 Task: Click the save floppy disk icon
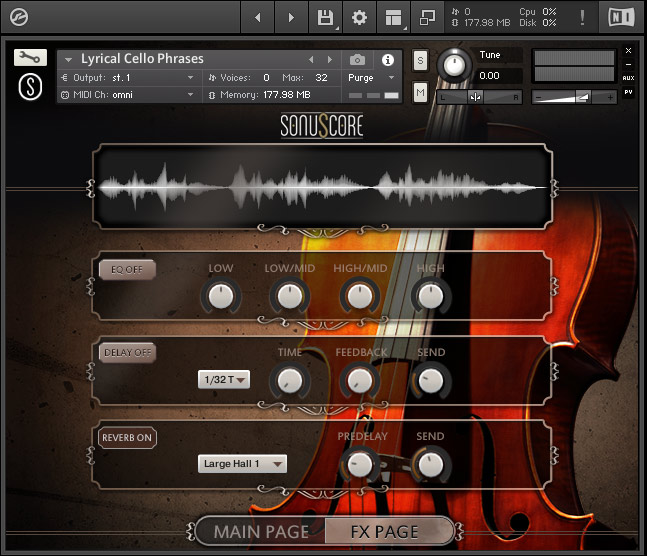tap(326, 17)
